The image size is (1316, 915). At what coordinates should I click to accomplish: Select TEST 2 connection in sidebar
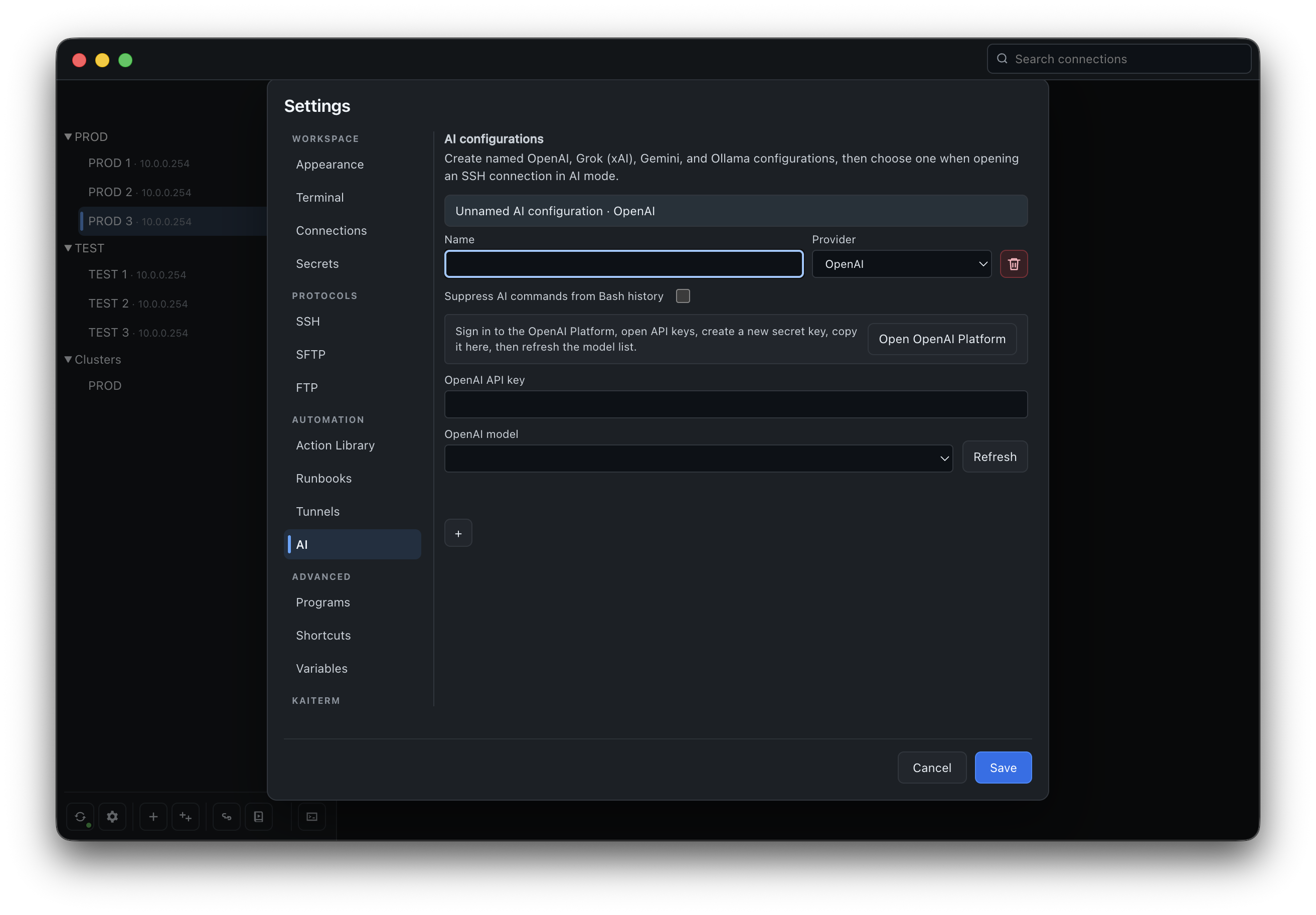pyautogui.click(x=137, y=304)
